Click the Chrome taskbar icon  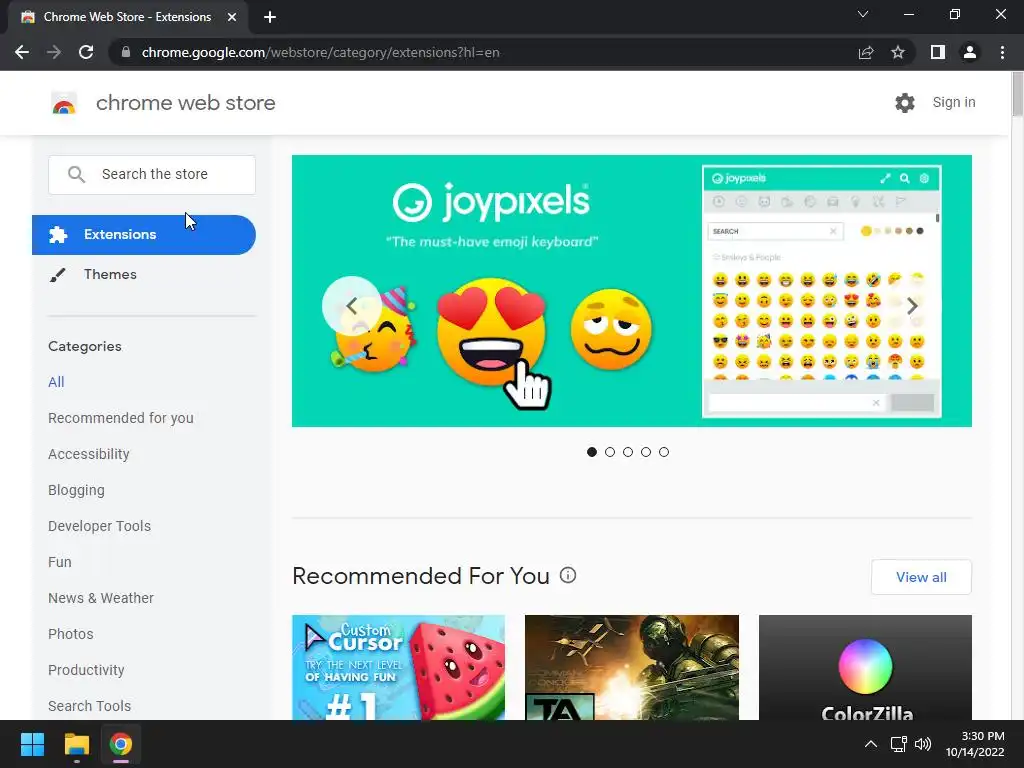[x=121, y=744]
